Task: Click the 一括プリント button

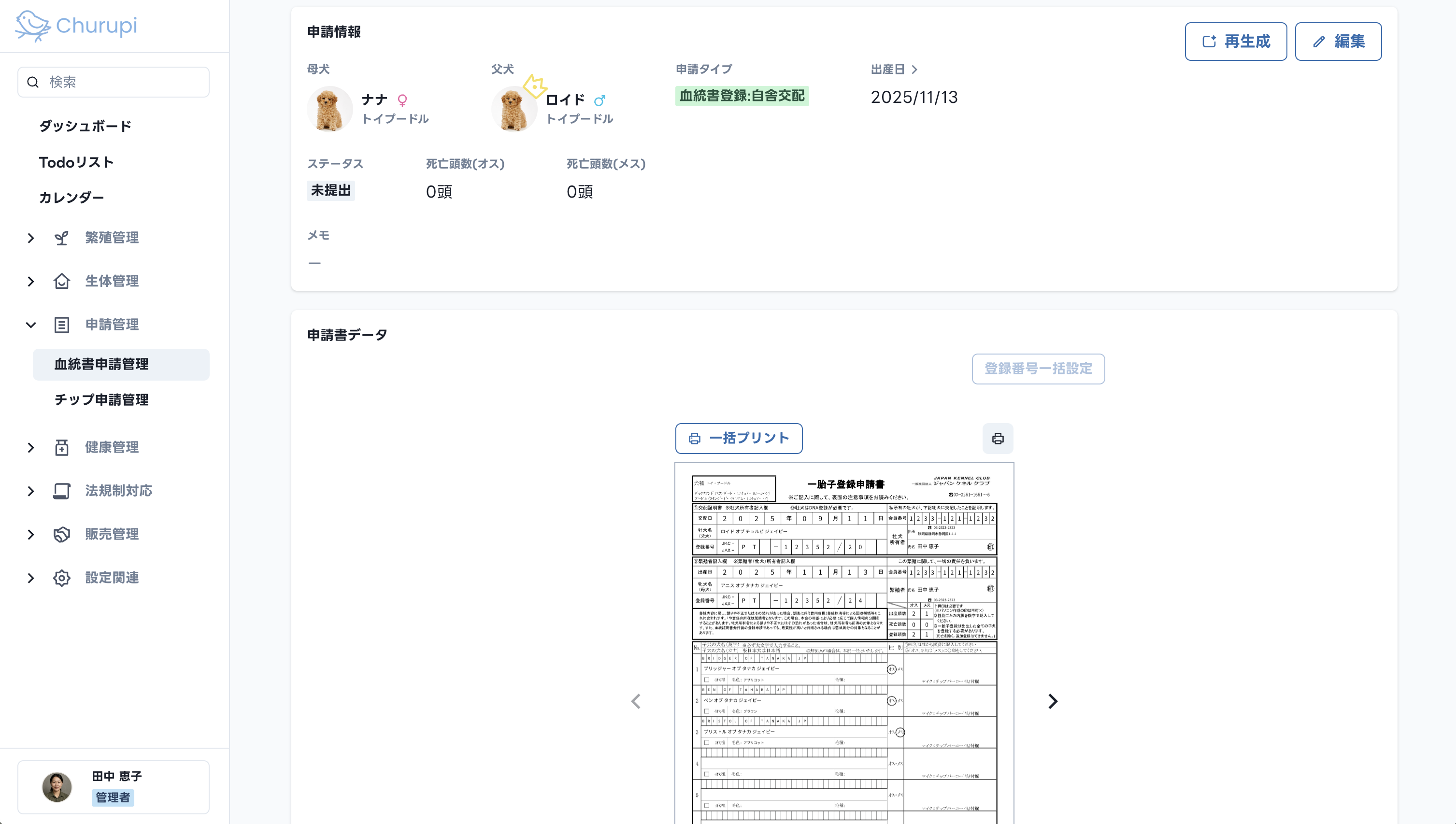Action: click(739, 438)
